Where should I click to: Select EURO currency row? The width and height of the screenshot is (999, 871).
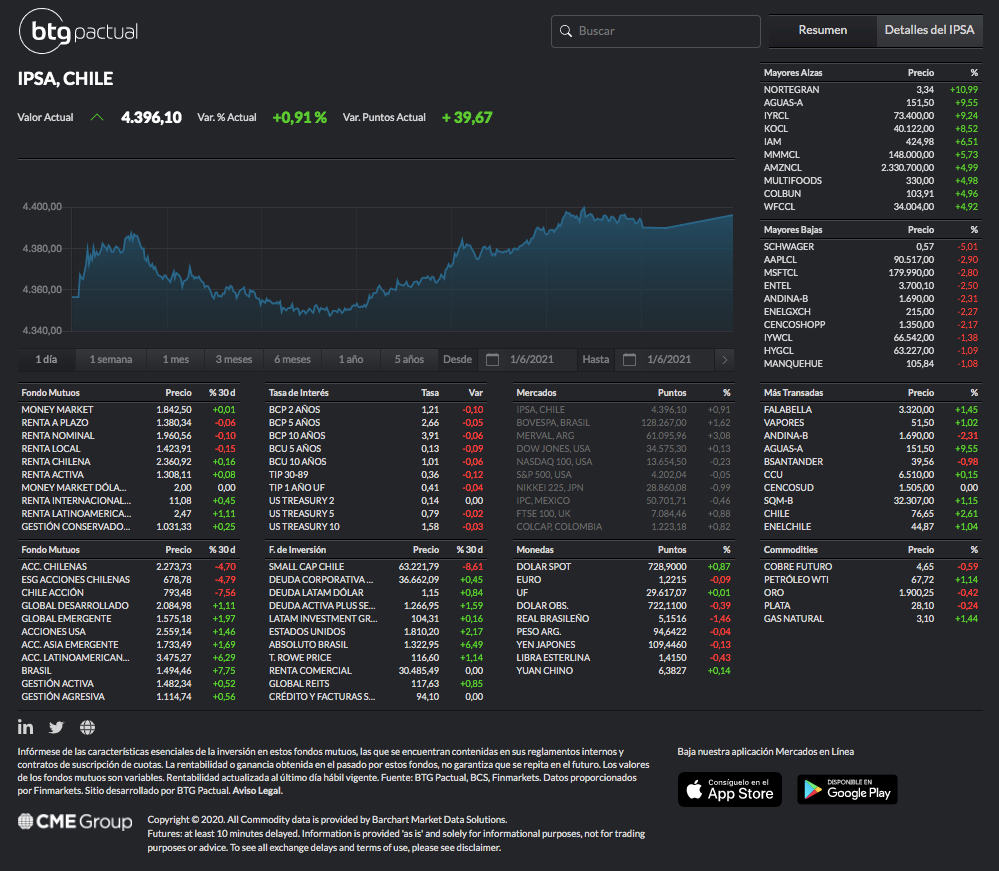[624, 580]
